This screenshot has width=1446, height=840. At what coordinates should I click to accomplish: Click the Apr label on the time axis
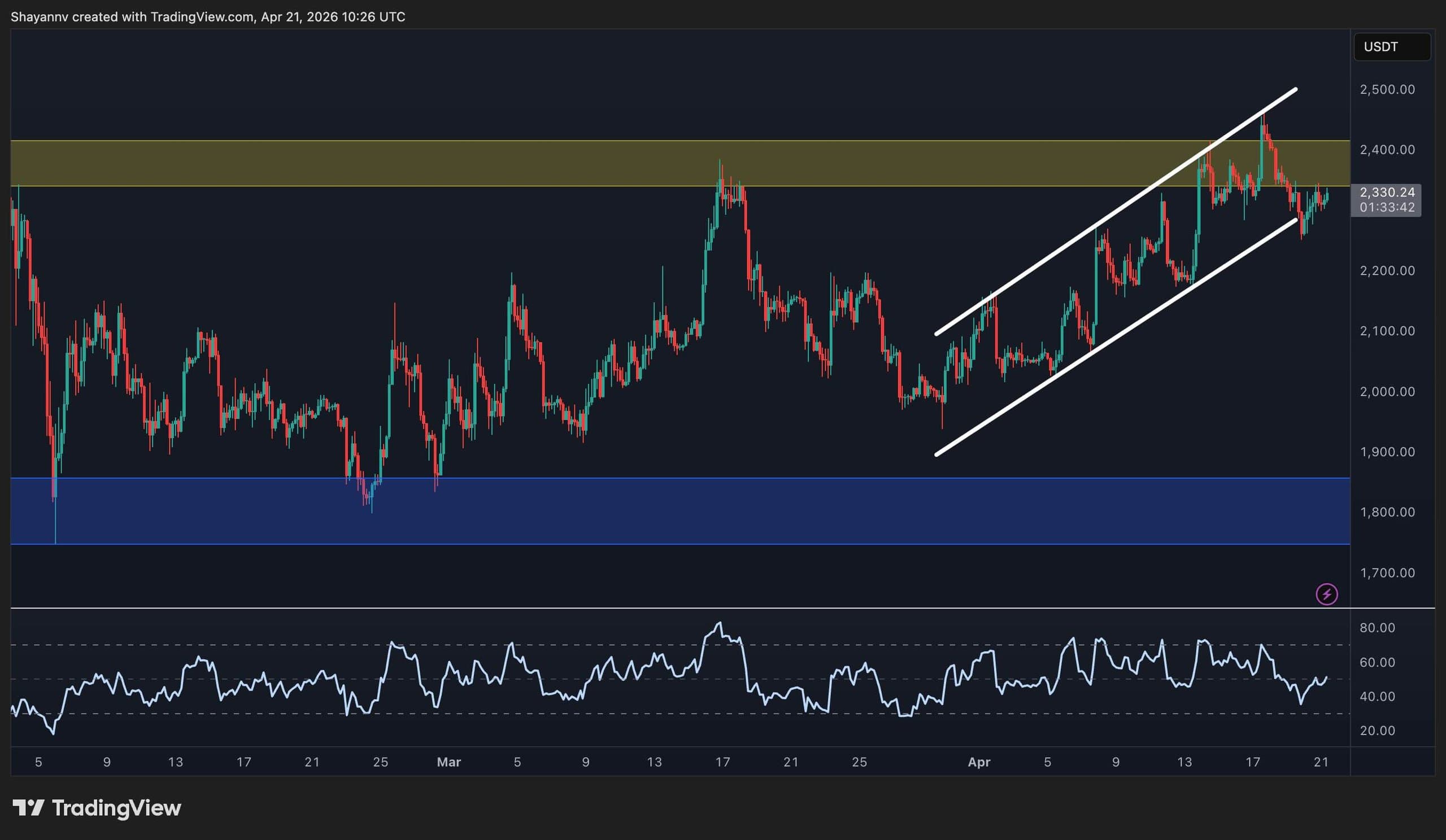980,762
